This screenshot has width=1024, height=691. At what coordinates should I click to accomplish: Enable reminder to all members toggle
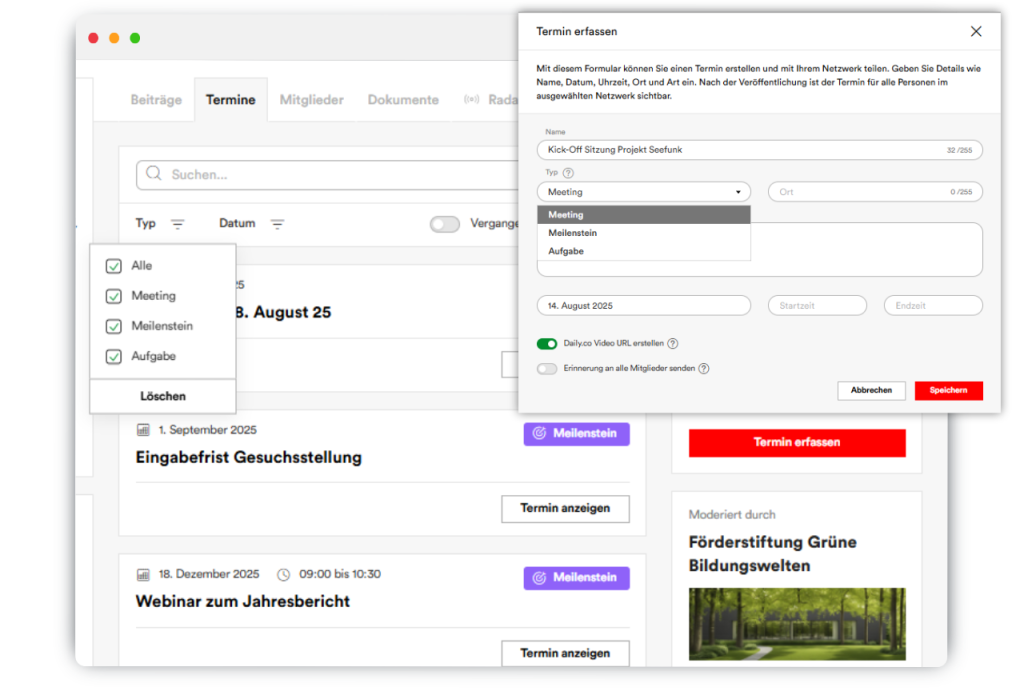pyautogui.click(x=547, y=369)
